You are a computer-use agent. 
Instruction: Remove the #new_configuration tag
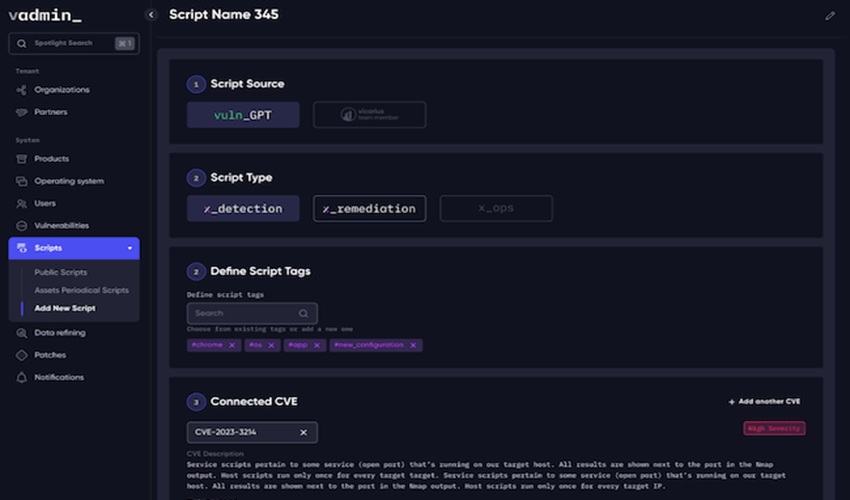tap(413, 345)
